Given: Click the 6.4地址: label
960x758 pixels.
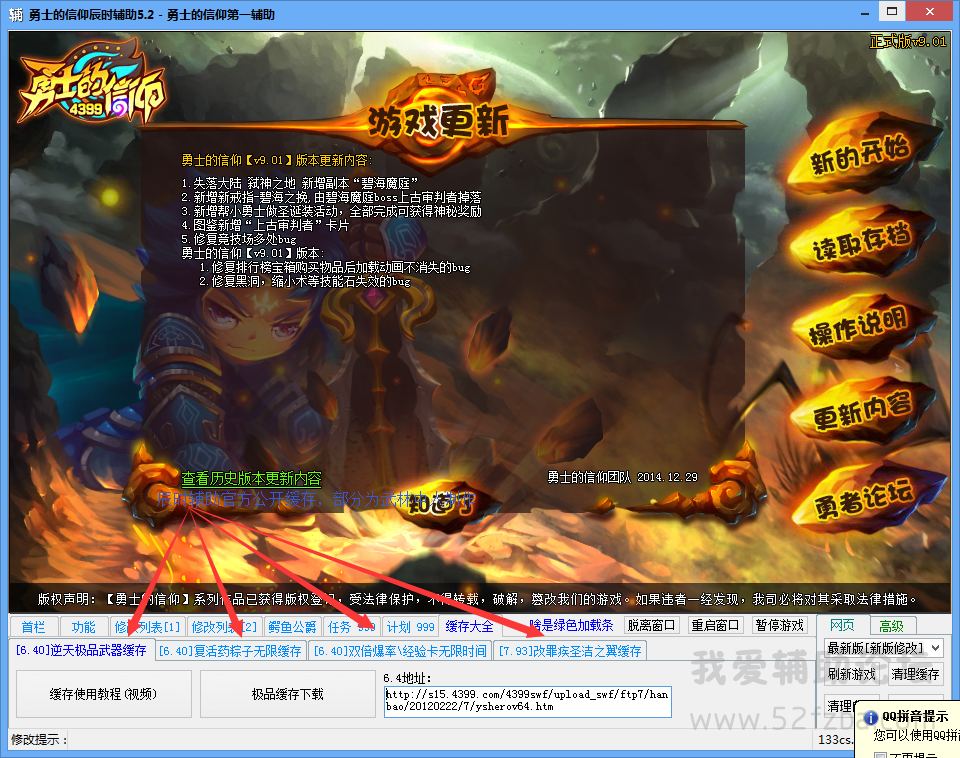Looking at the screenshot, I should [x=407, y=678].
